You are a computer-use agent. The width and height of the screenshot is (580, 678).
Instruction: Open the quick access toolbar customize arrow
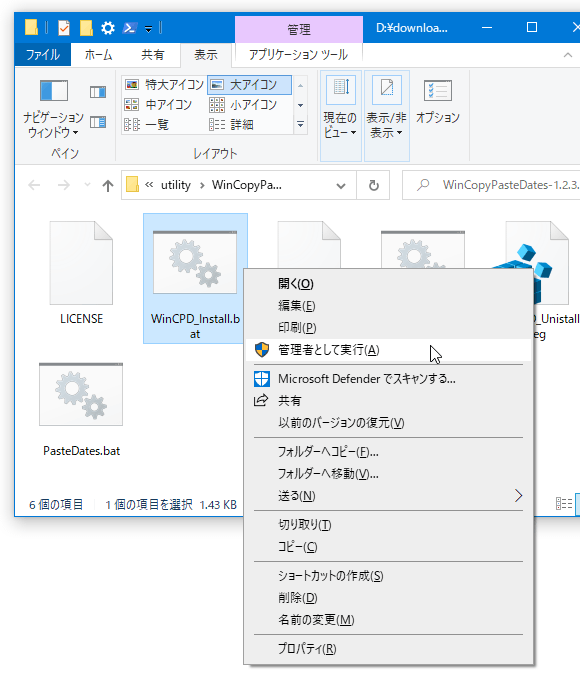[148, 29]
